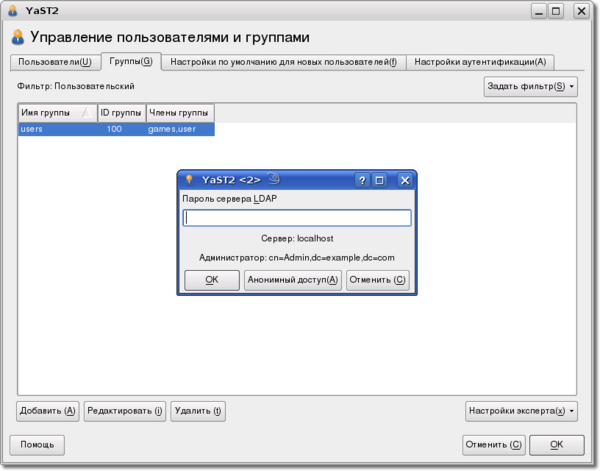Image resolution: width=600 pixels, height=471 pixels.
Task: Switch to the Пользователи tab
Action: [x=55, y=62]
